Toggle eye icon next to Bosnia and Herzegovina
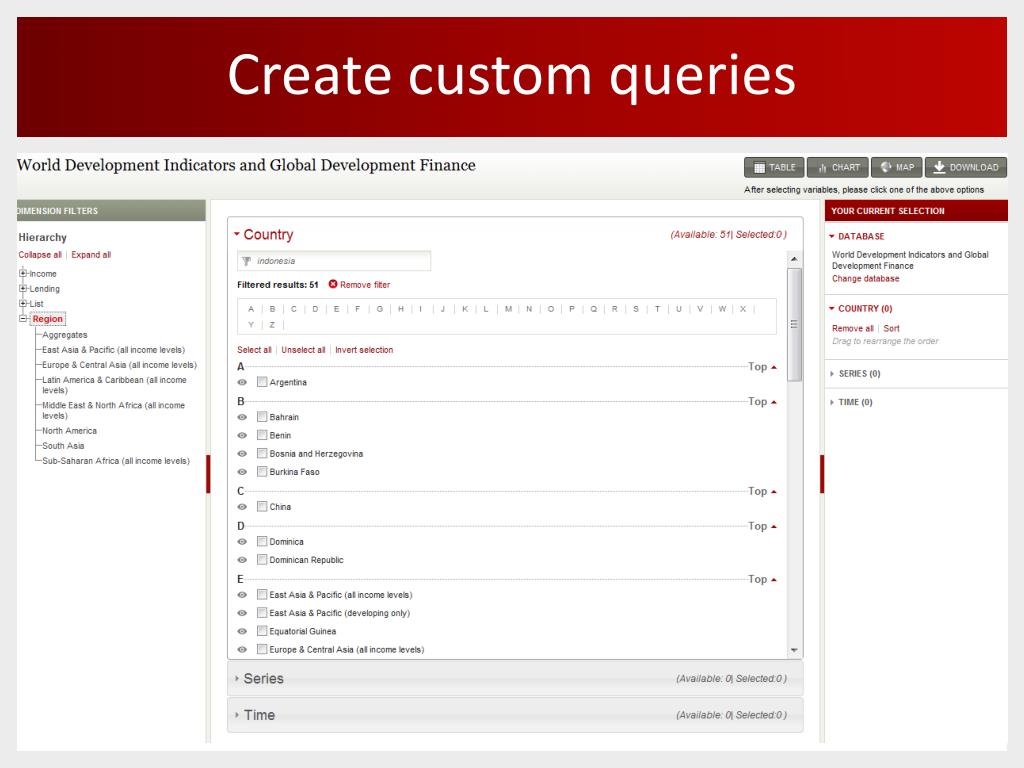Image resolution: width=1024 pixels, height=768 pixels. pos(242,453)
